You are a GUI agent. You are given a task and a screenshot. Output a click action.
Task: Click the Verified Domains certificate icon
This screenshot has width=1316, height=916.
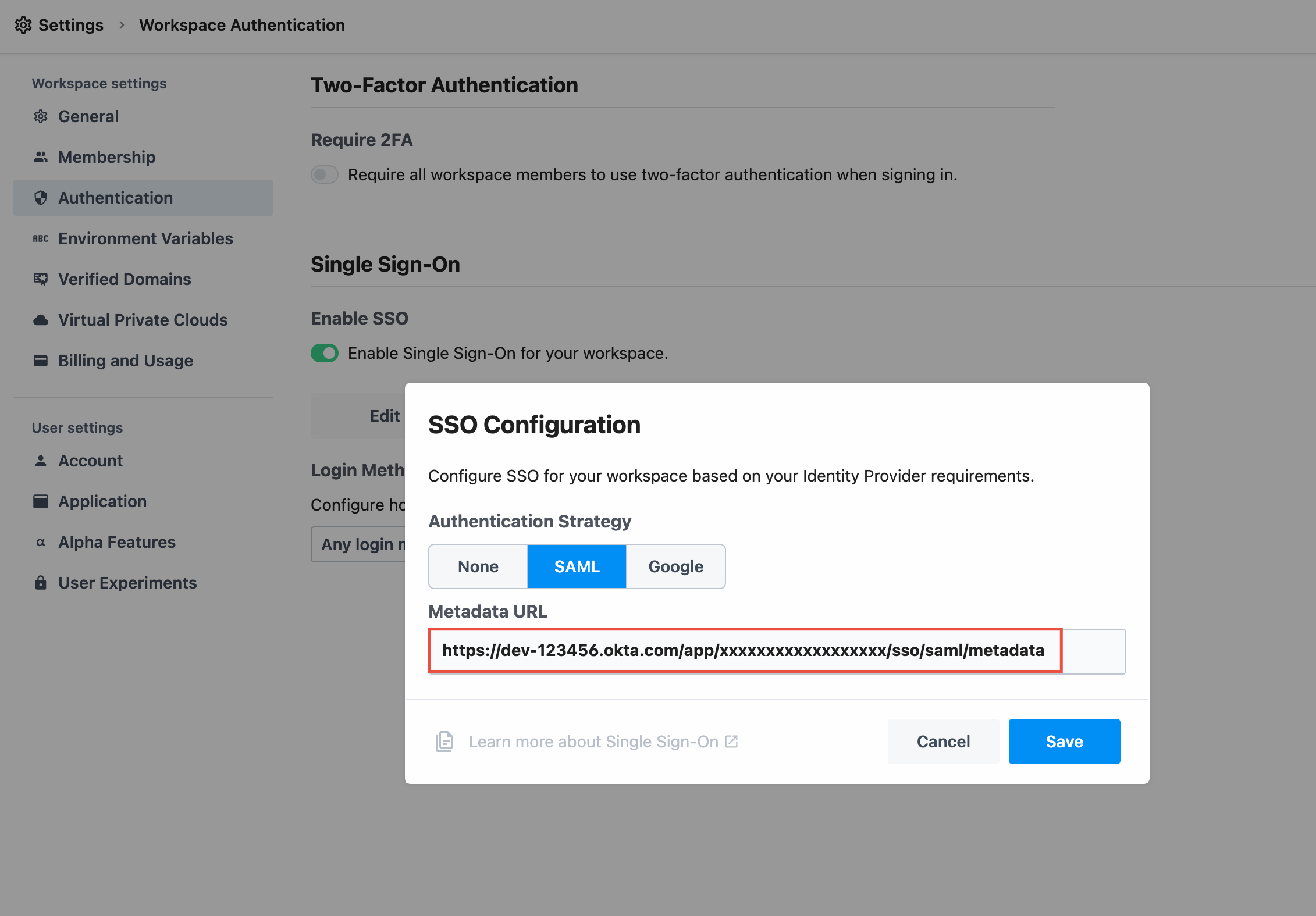(x=41, y=279)
